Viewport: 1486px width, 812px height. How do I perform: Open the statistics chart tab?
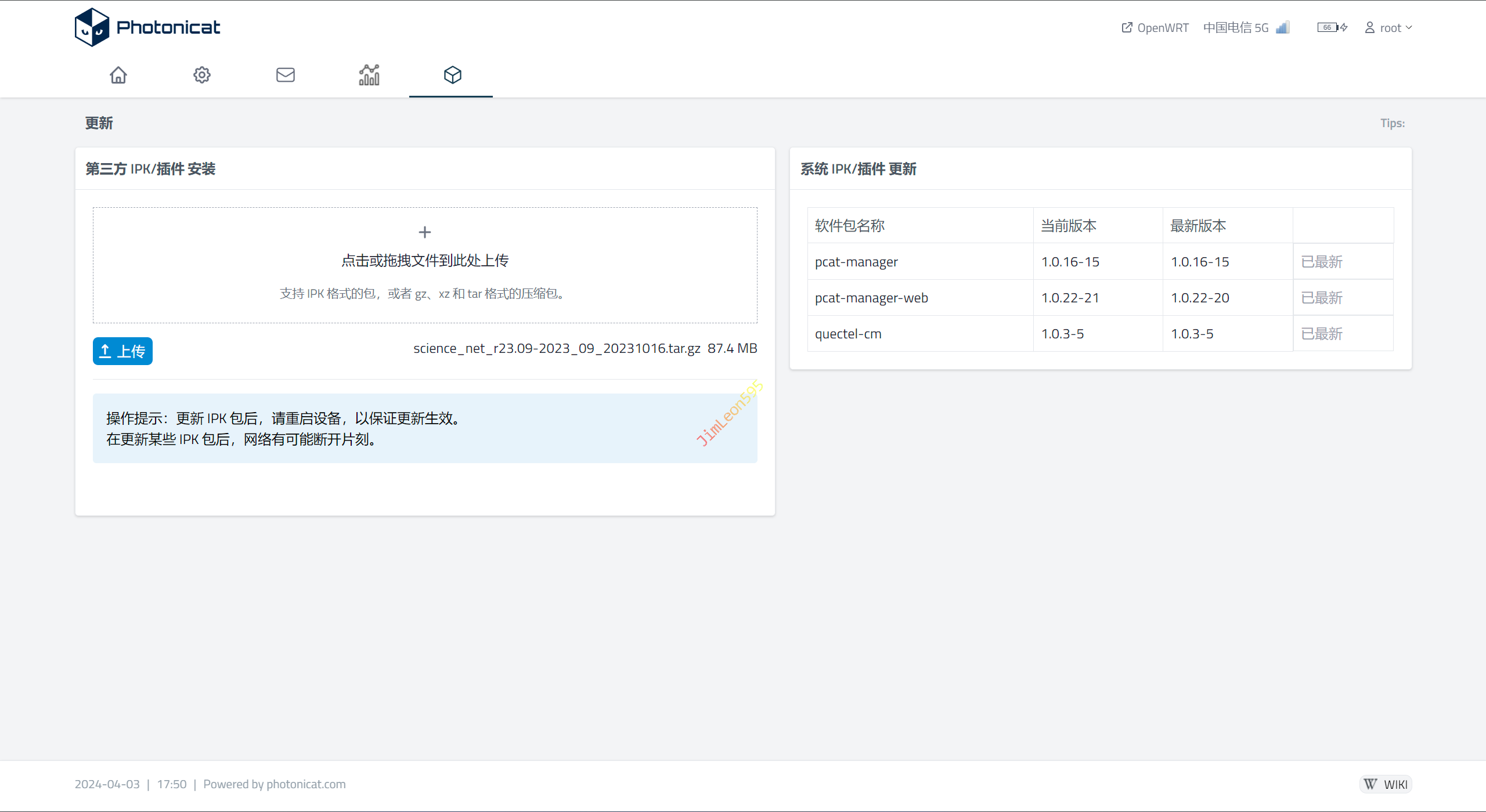[369, 75]
